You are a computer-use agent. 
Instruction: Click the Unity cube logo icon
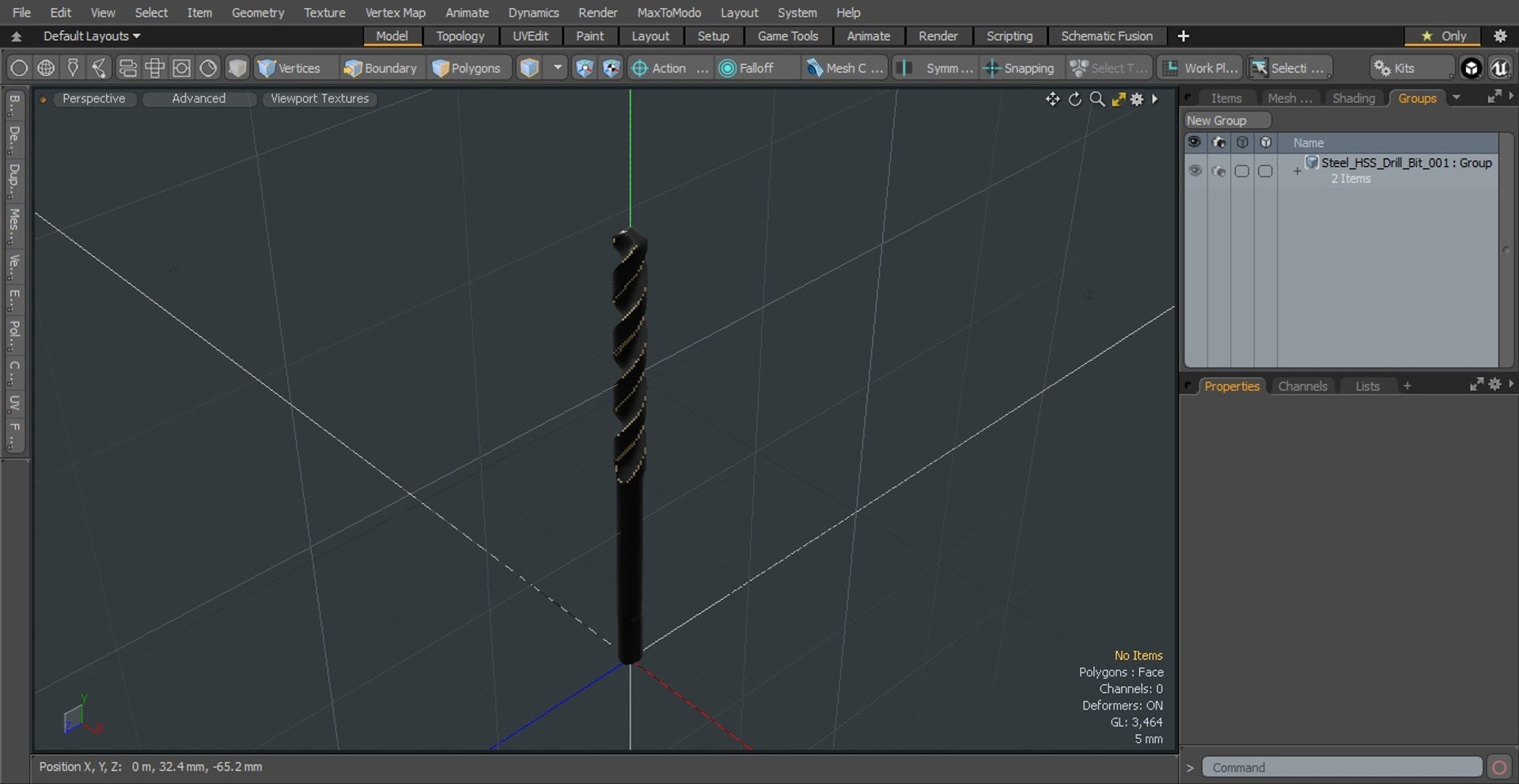click(x=1472, y=68)
